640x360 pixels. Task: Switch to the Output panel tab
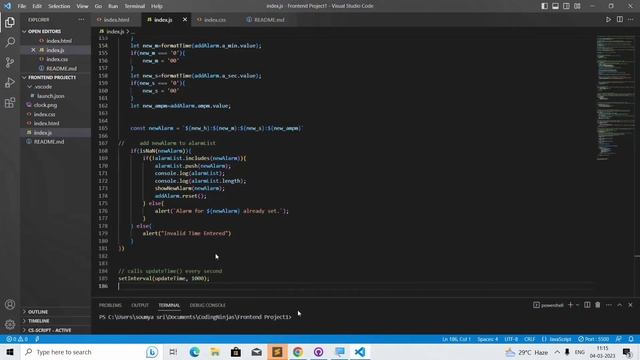coord(140,305)
